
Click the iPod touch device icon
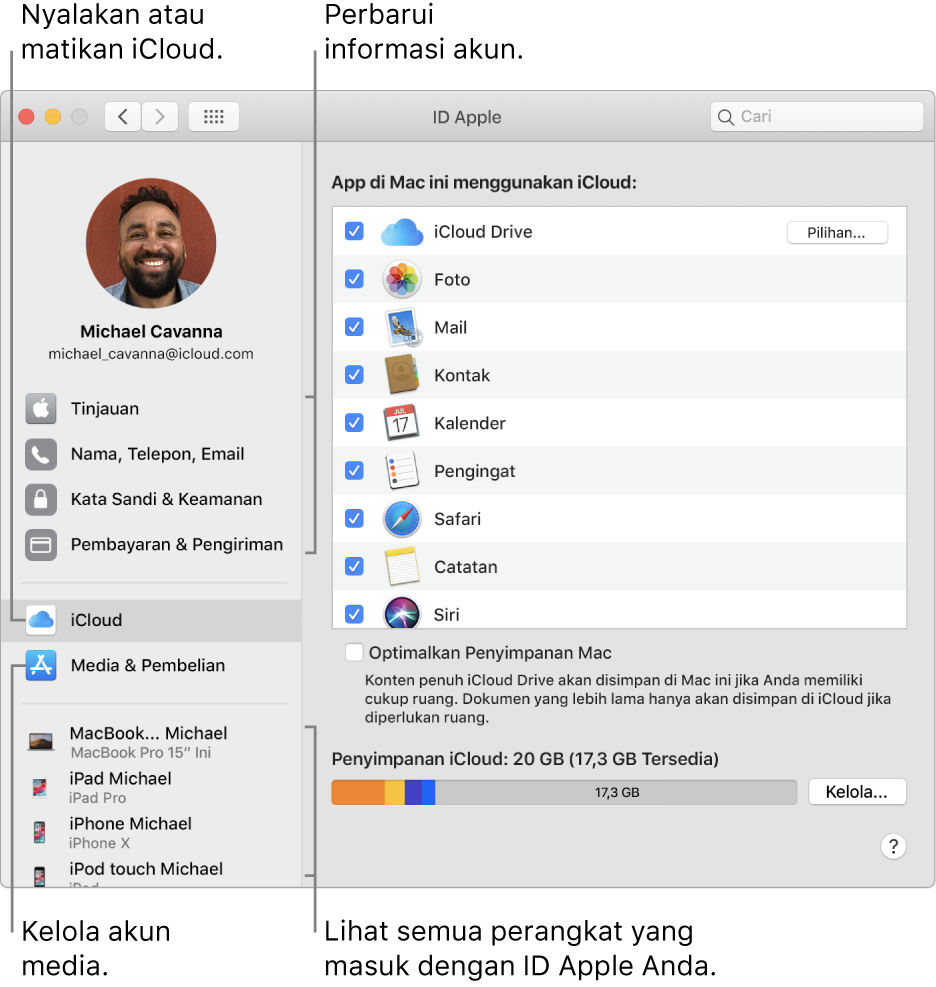(39, 876)
